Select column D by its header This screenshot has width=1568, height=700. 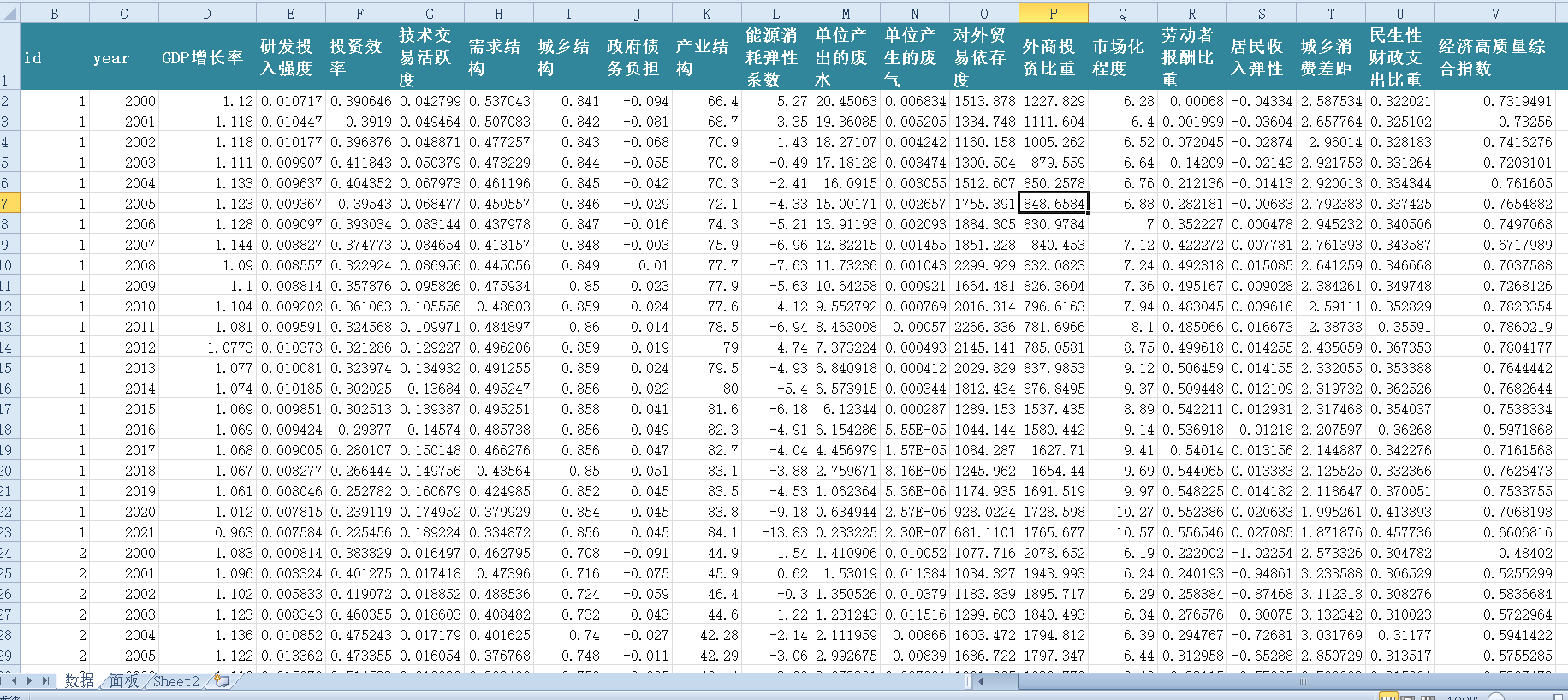[207, 13]
